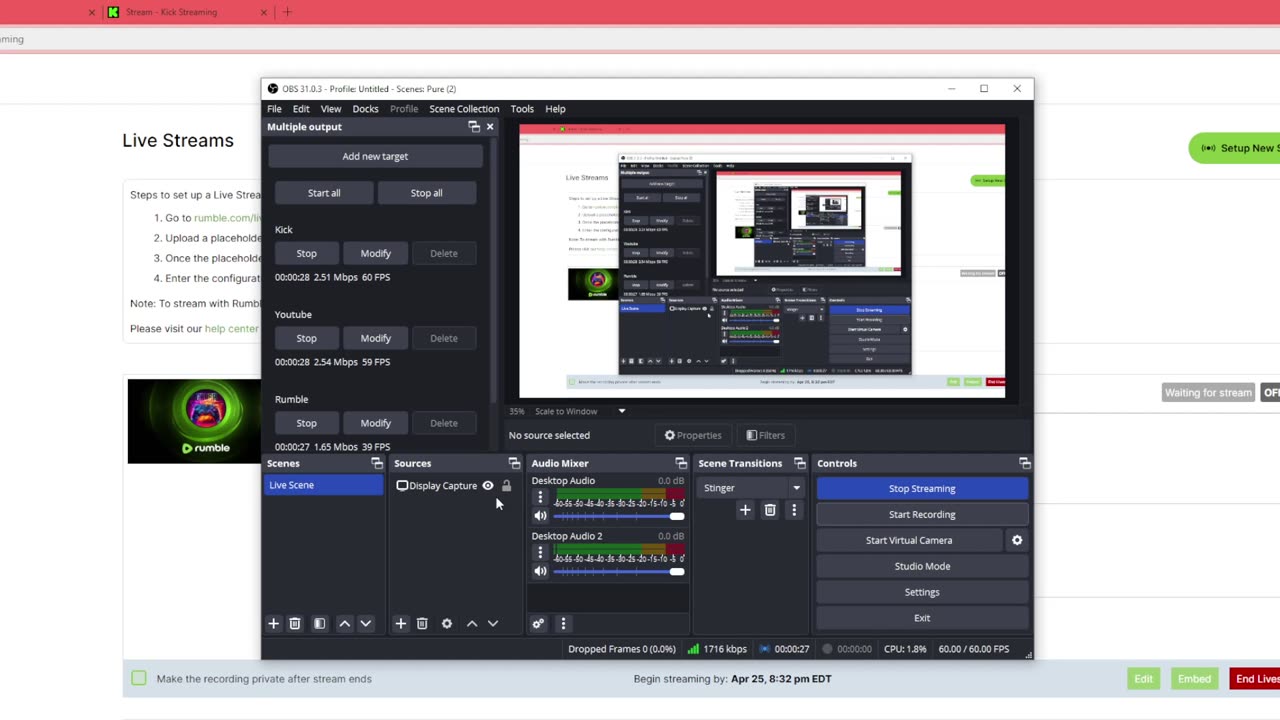
Task: Delete source with the Sources trash icon
Action: pos(422,623)
